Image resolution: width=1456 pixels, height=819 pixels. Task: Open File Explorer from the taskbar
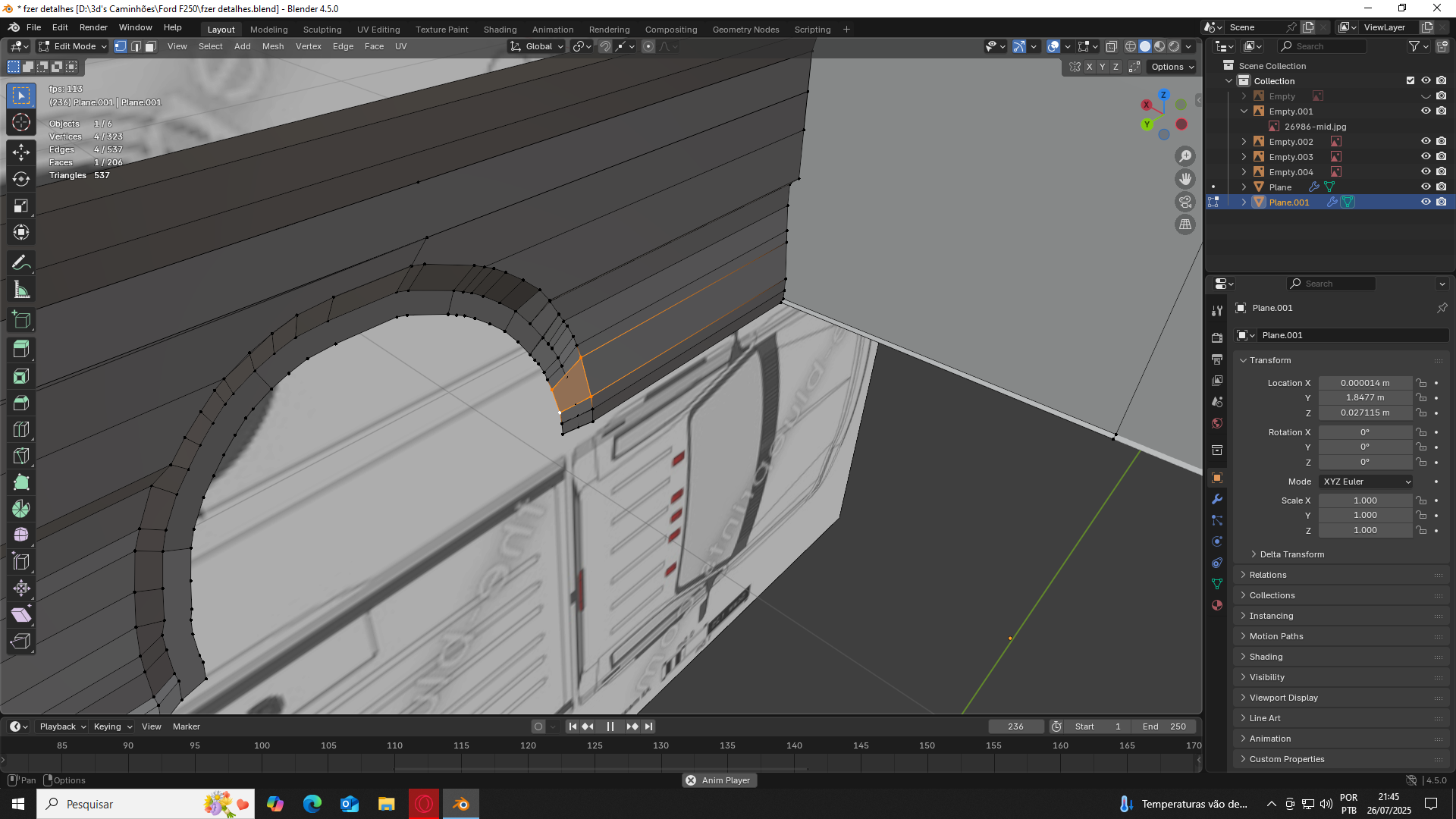click(x=387, y=804)
